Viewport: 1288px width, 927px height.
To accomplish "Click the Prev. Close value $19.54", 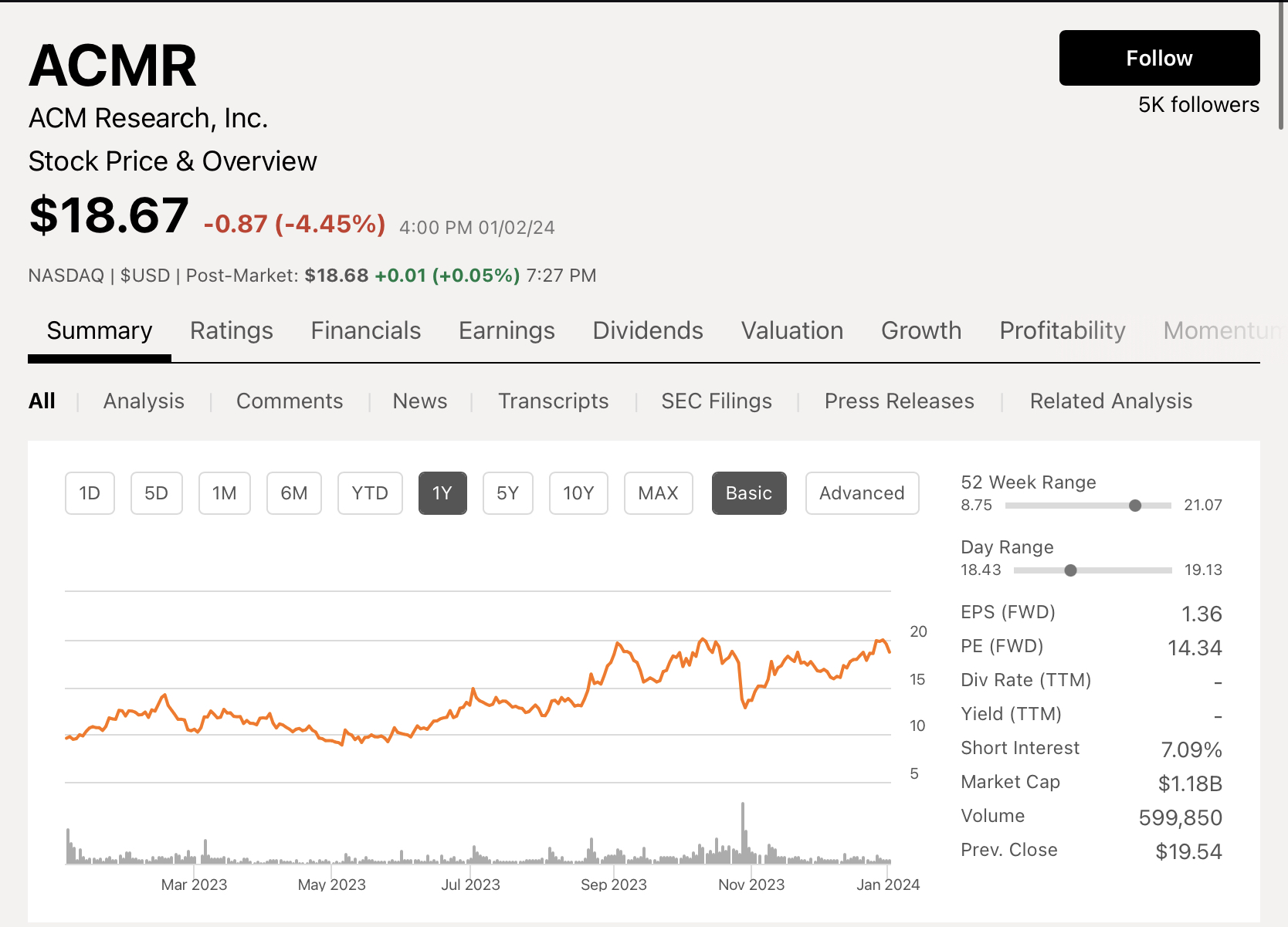I will (x=1189, y=852).
